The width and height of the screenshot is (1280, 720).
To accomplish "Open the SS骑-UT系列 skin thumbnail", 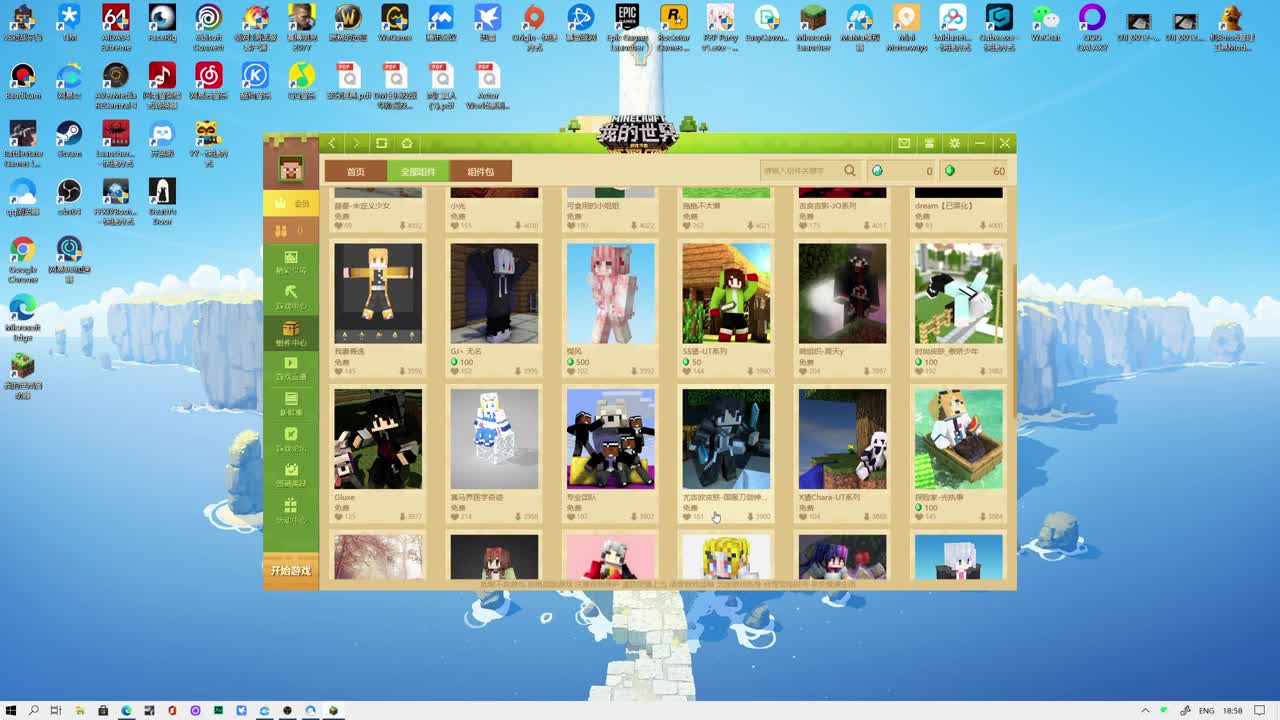I will coord(726,293).
